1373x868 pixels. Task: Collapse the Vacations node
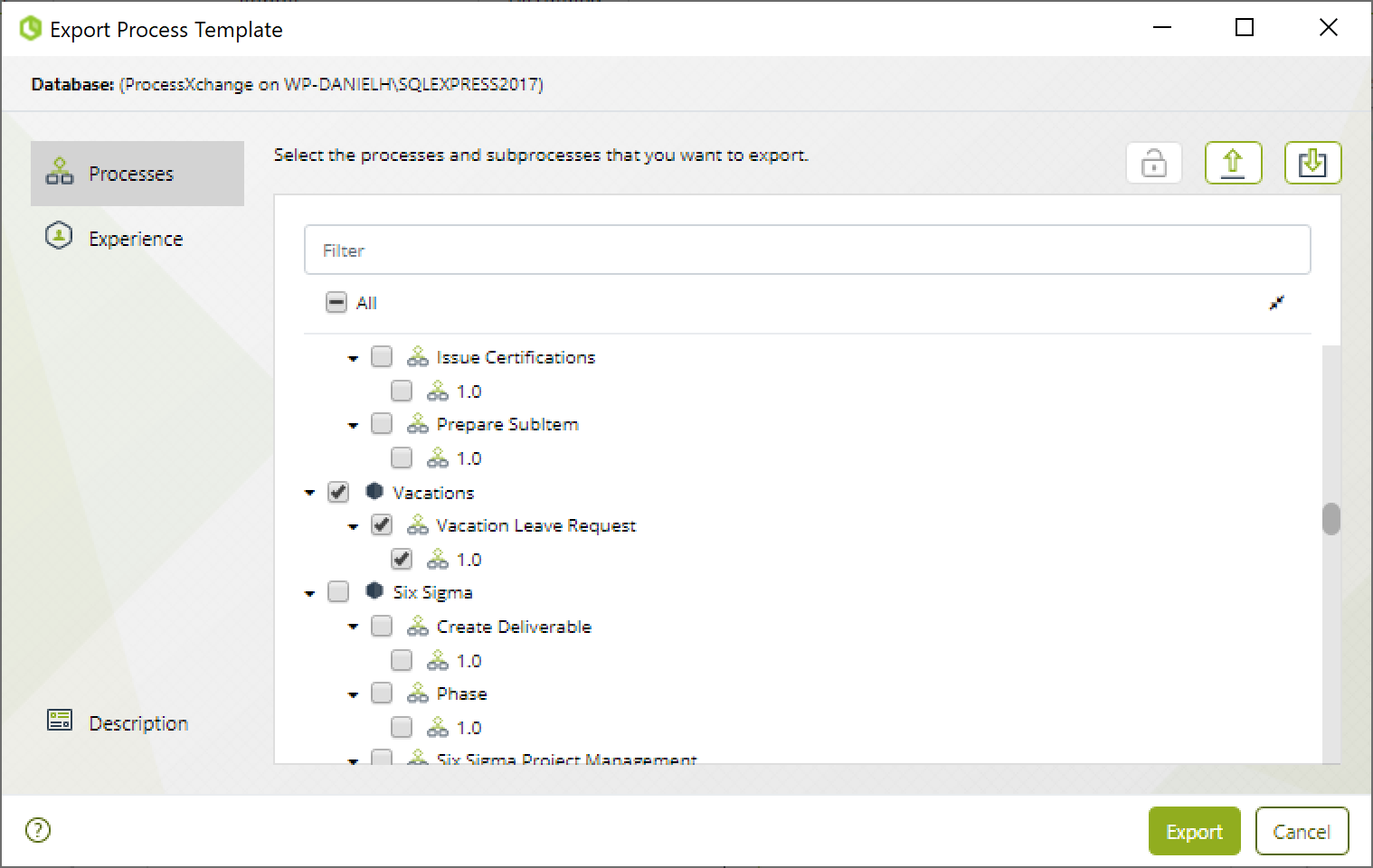pos(309,494)
